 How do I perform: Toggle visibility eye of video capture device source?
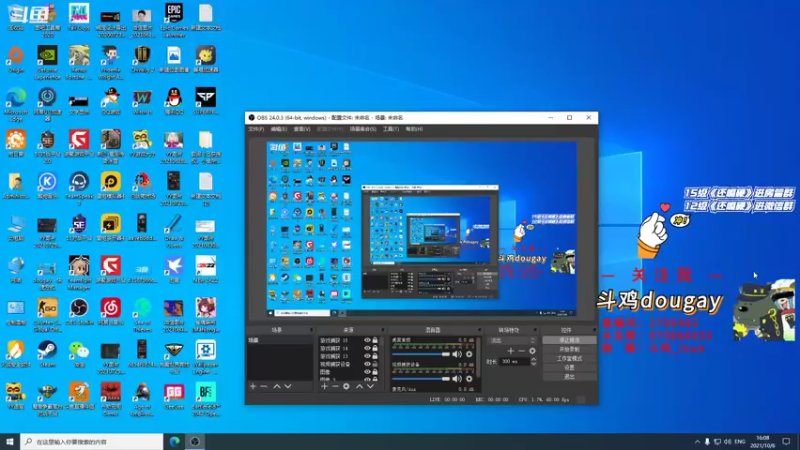[x=367, y=364]
